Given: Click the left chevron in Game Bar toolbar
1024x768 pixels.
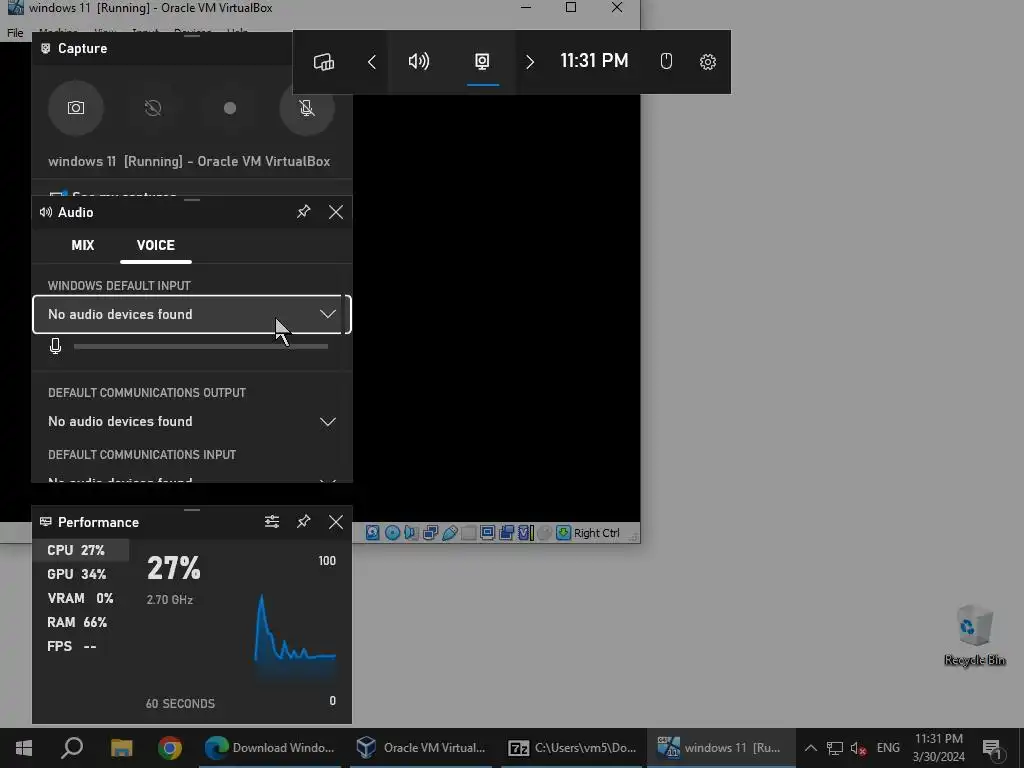Looking at the screenshot, I should 372,62.
